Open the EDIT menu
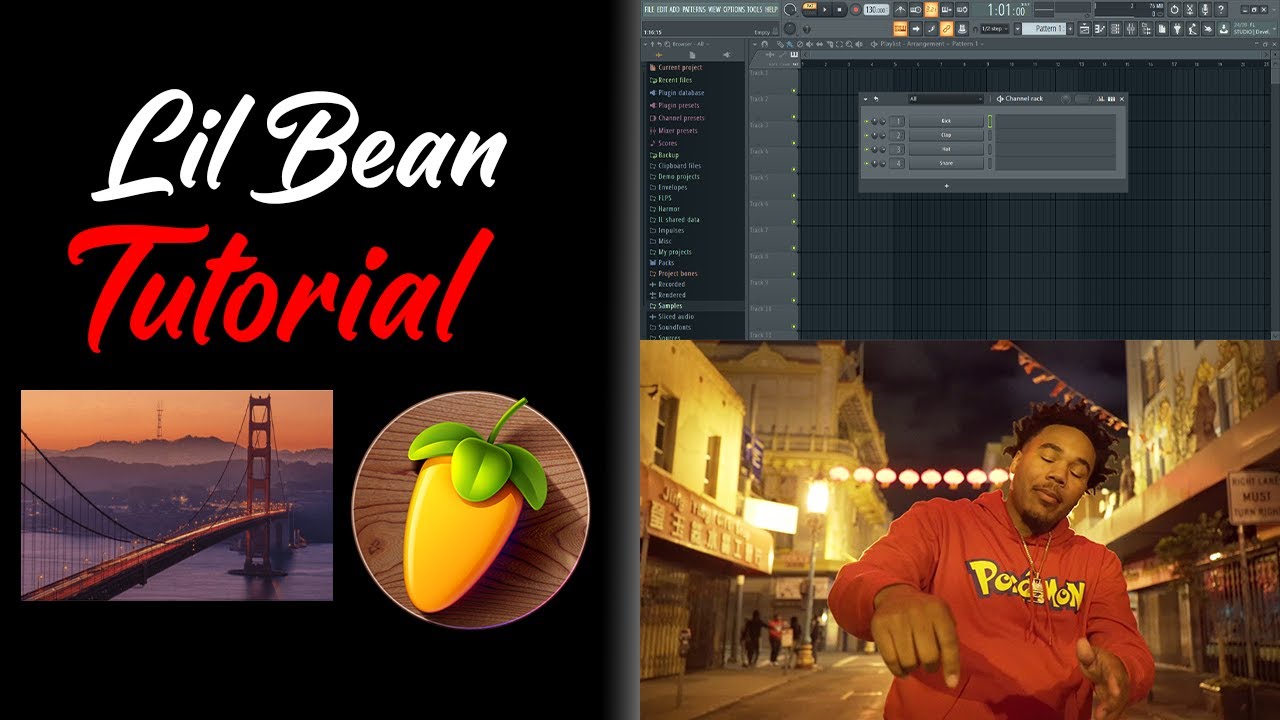Screen dimensions: 1280x720 click(x=662, y=9)
